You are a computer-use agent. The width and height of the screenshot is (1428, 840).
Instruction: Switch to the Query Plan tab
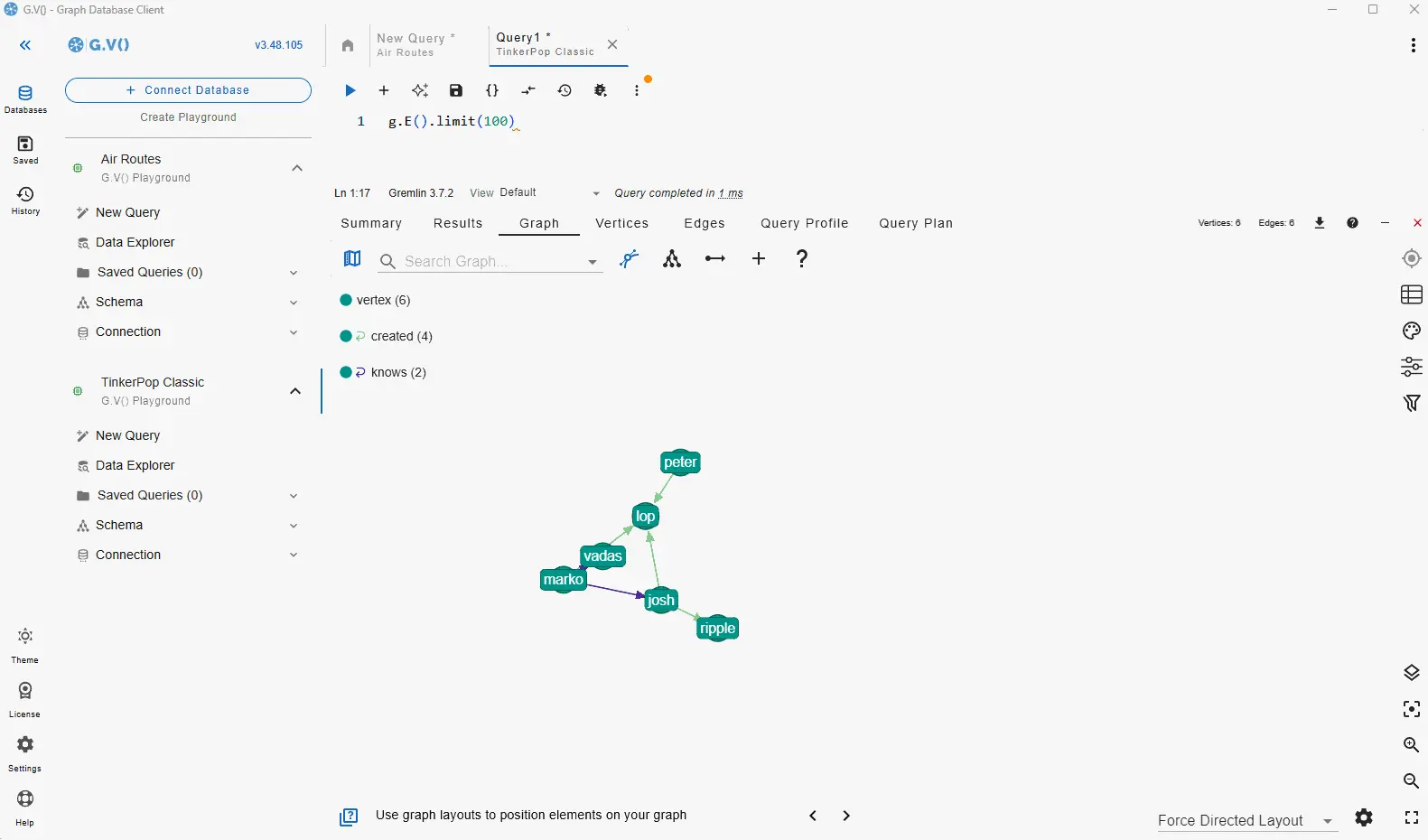tap(916, 223)
